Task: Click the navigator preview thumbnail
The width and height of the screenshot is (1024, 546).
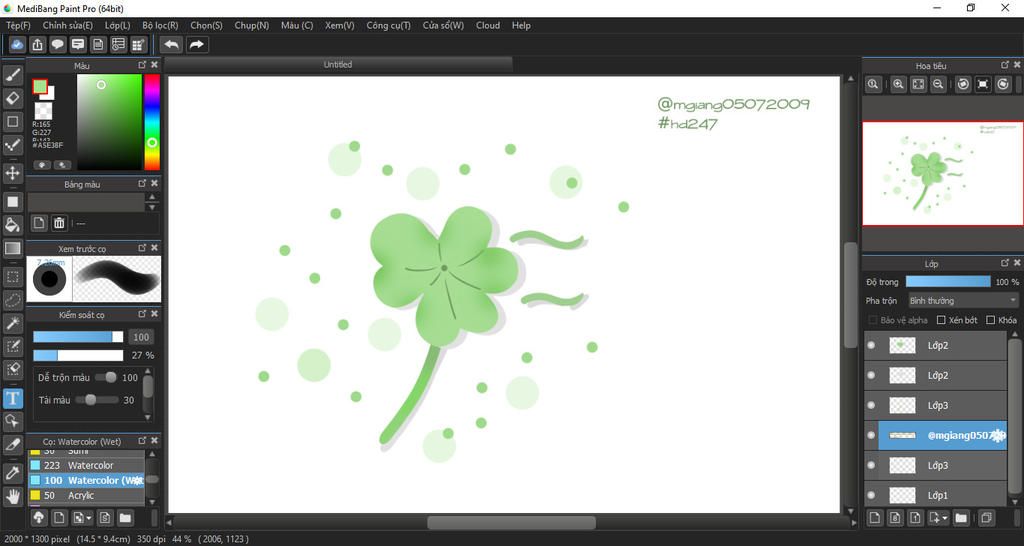Action: [942, 174]
